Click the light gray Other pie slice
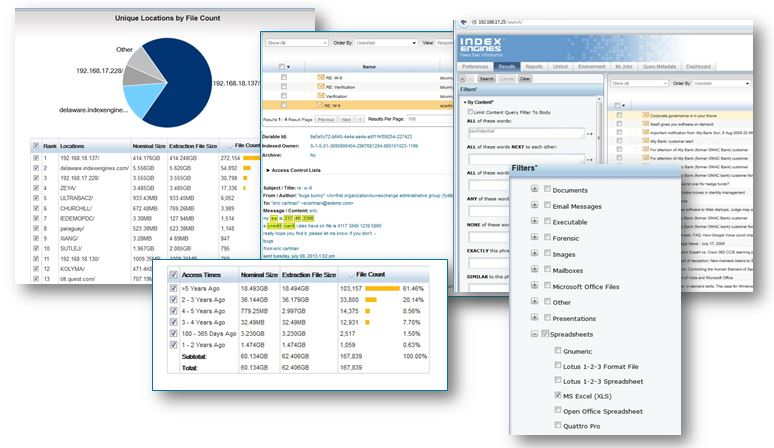The height and width of the screenshot is (448, 774). click(148, 63)
